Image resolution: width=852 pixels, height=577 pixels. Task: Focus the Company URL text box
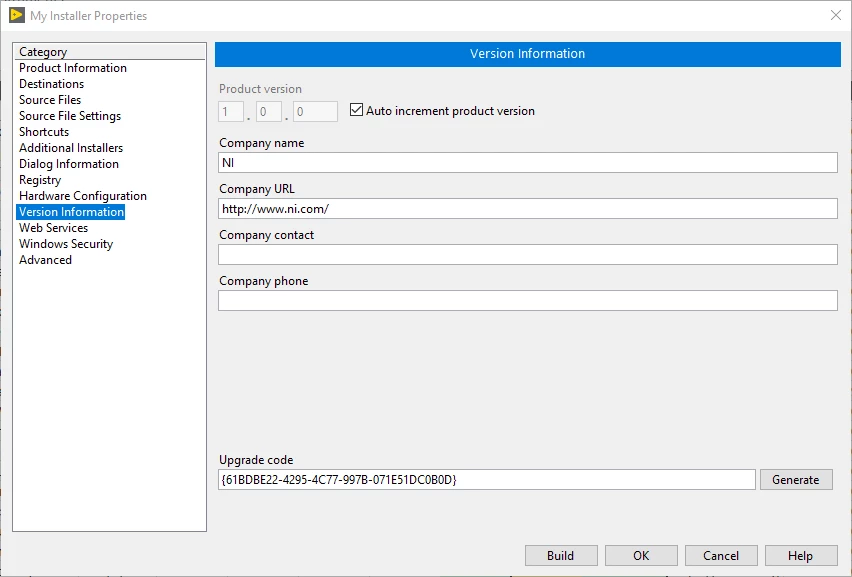528,209
